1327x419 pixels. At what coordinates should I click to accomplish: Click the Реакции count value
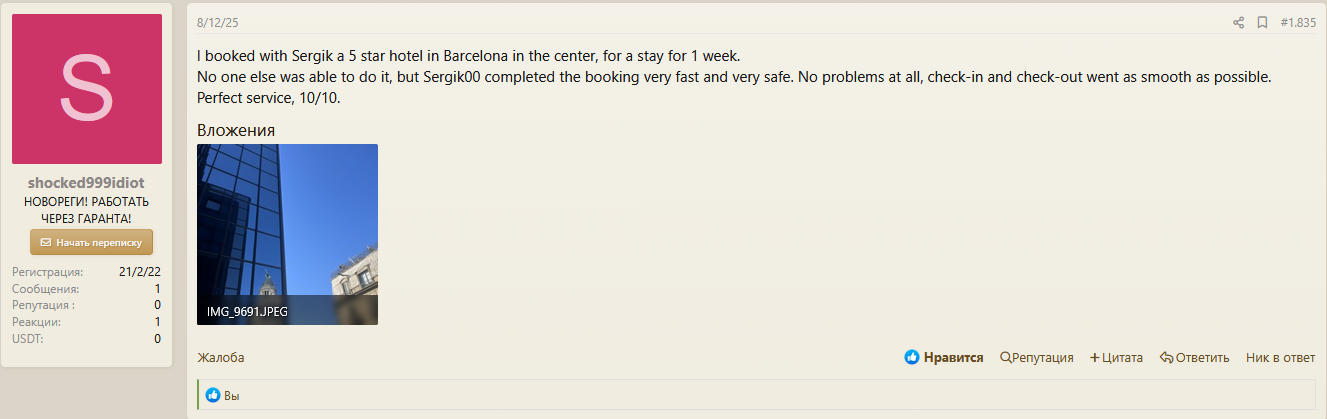pyautogui.click(x=157, y=322)
